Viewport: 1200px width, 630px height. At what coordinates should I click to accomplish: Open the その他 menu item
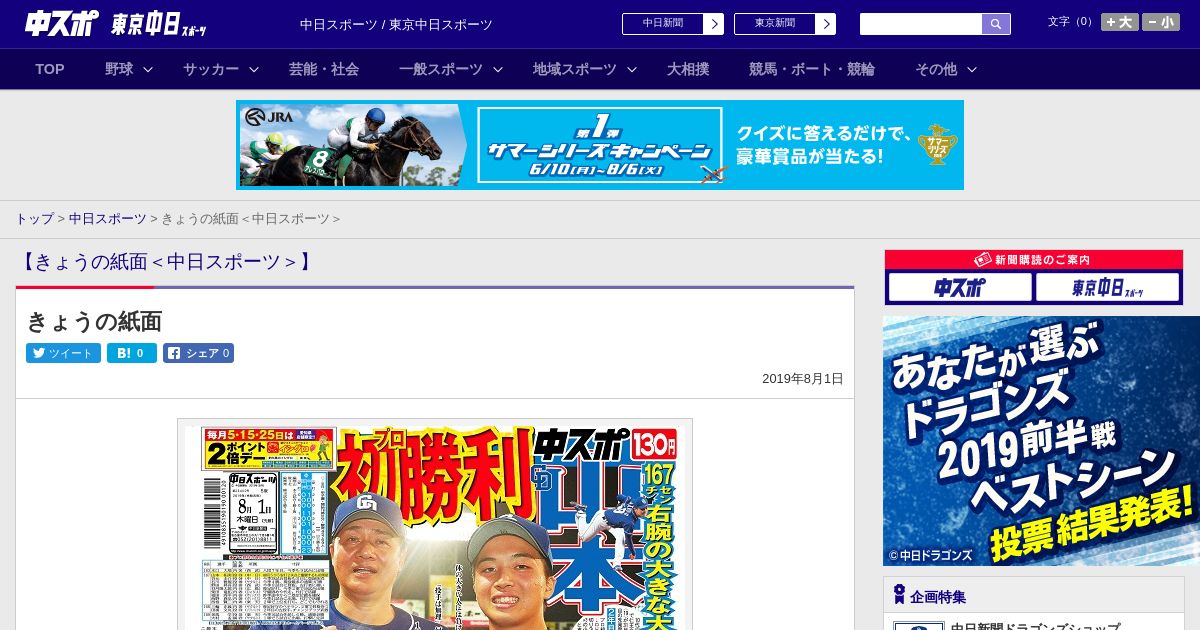tap(936, 69)
